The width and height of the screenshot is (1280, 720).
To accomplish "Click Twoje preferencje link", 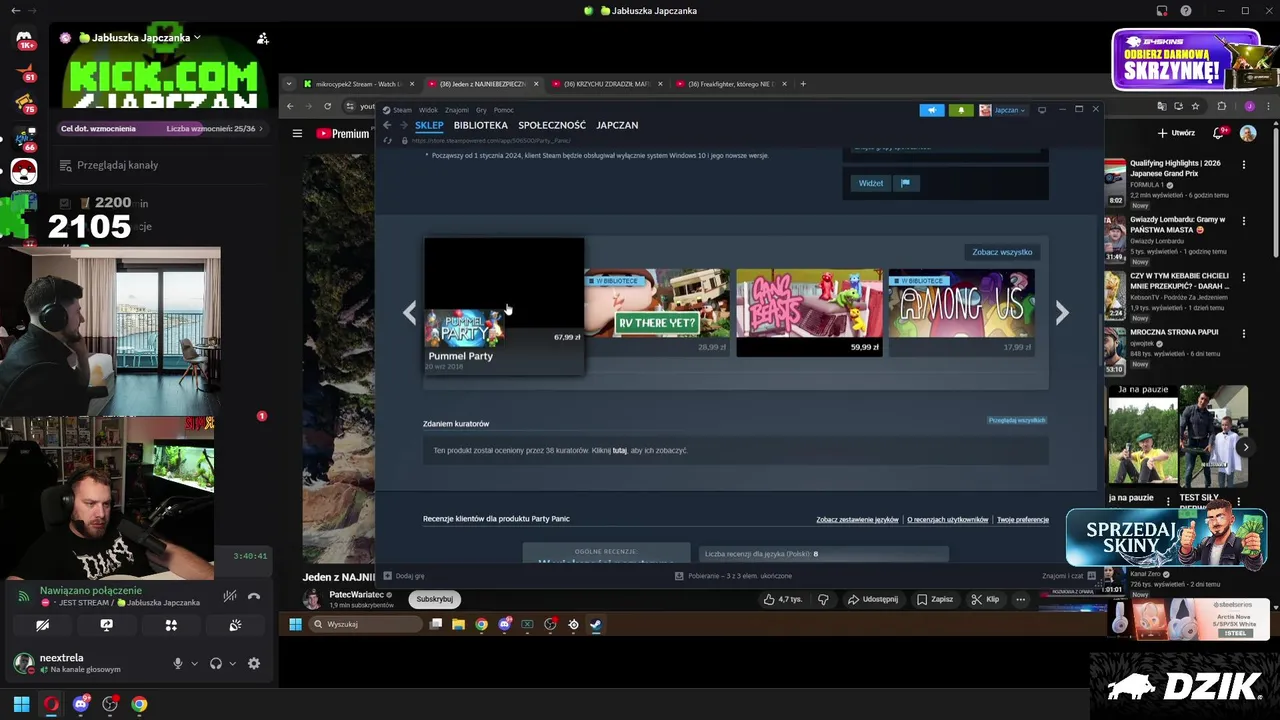I will 1023,520.
